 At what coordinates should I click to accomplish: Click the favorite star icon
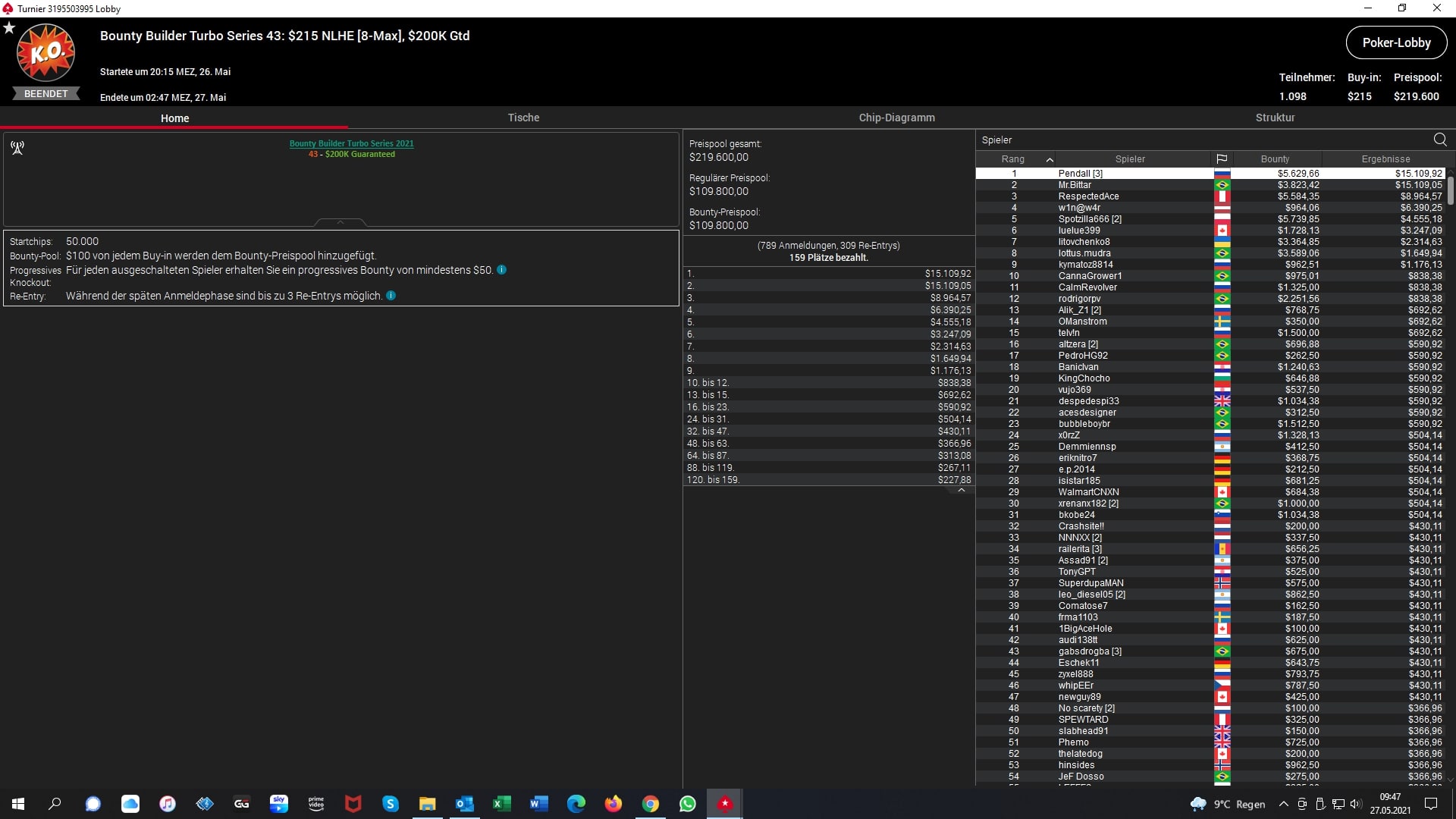[x=9, y=28]
